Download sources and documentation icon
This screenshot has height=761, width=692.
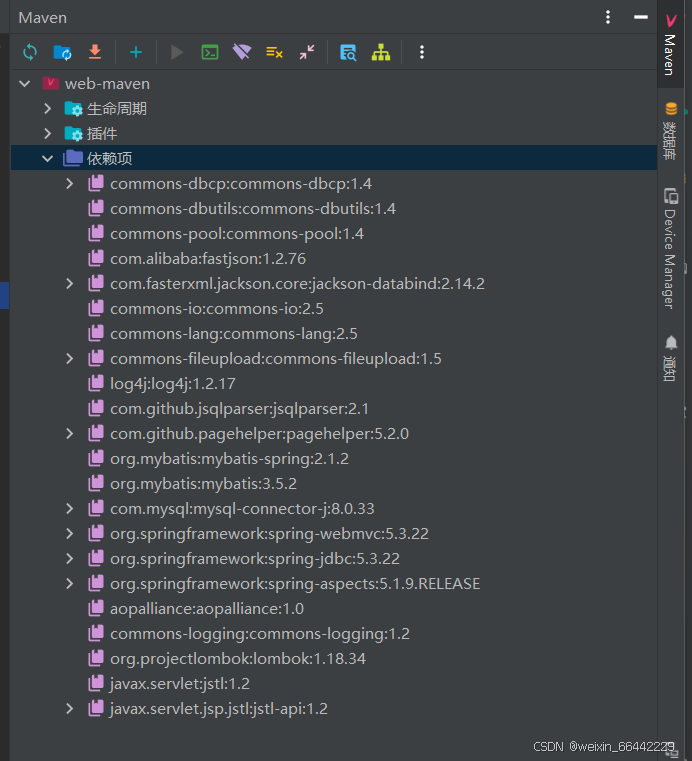pyautogui.click(x=95, y=52)
